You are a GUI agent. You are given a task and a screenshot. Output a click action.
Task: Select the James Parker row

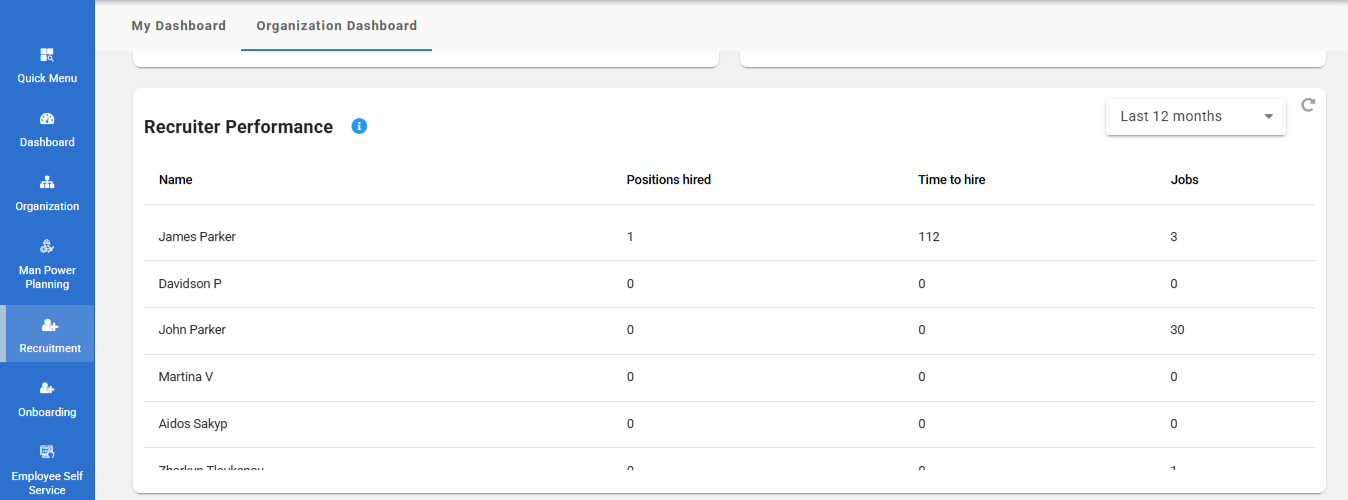click(198, 237)
